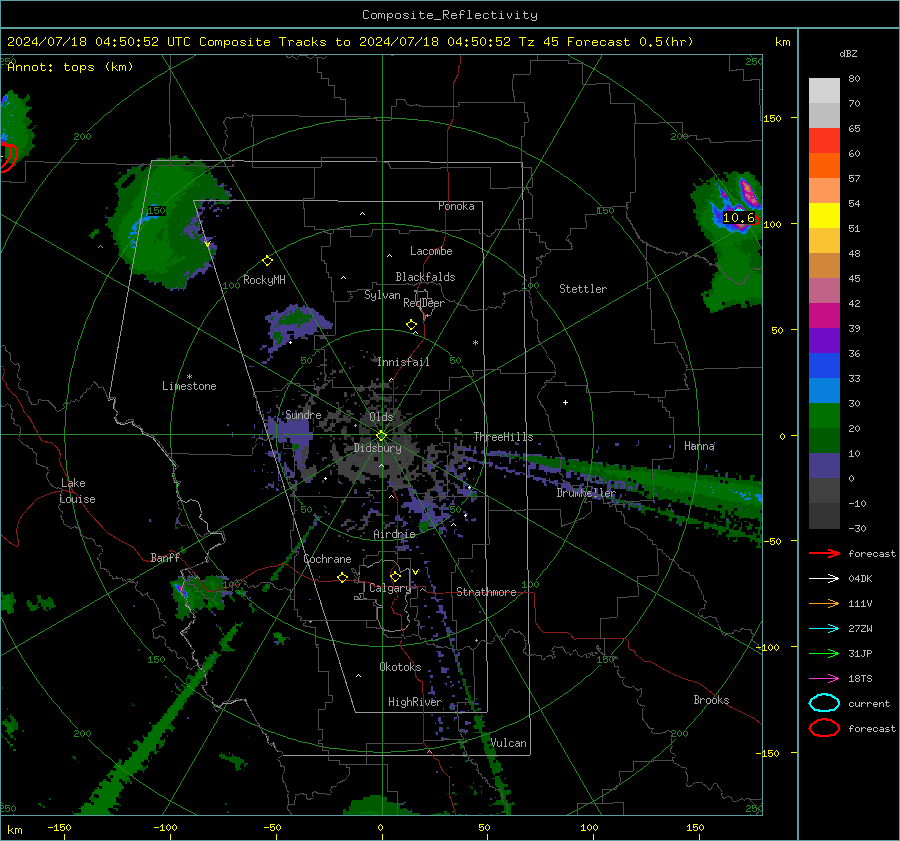The height and width of the screenshot is (841, 900).
Task: Select the yellow diamond at radar center
Action: pos(381,436)
